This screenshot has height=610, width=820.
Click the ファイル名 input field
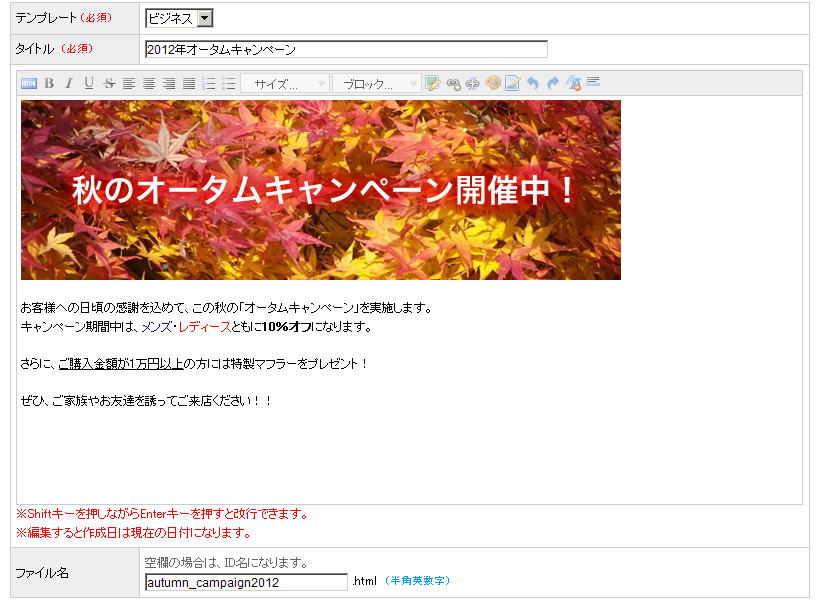pyautogui.click(x=246, y=582)
